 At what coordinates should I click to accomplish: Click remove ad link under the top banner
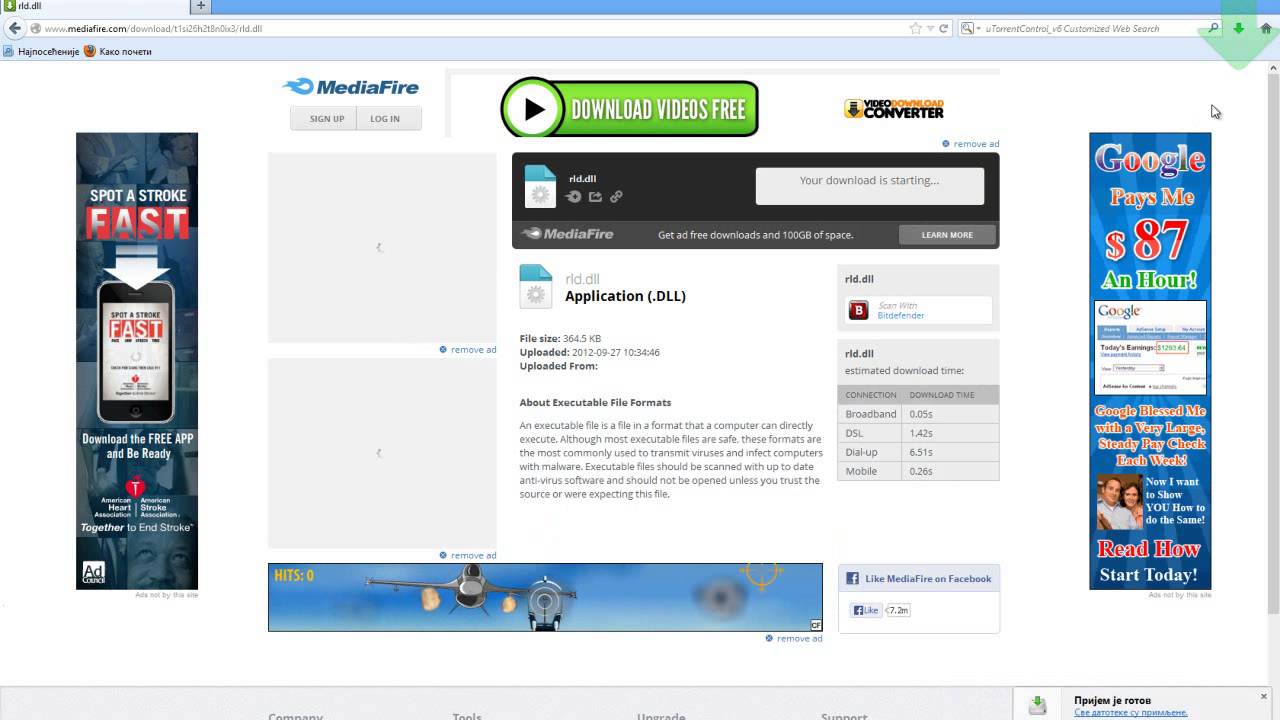coord(970,144)
